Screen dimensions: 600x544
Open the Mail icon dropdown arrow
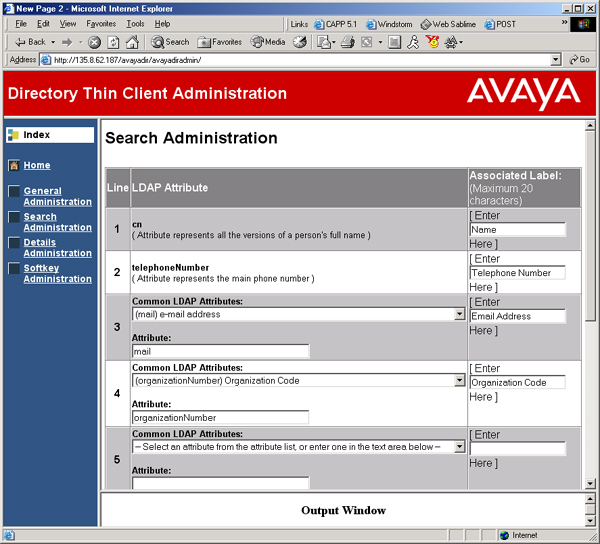[x=334, y=42]
